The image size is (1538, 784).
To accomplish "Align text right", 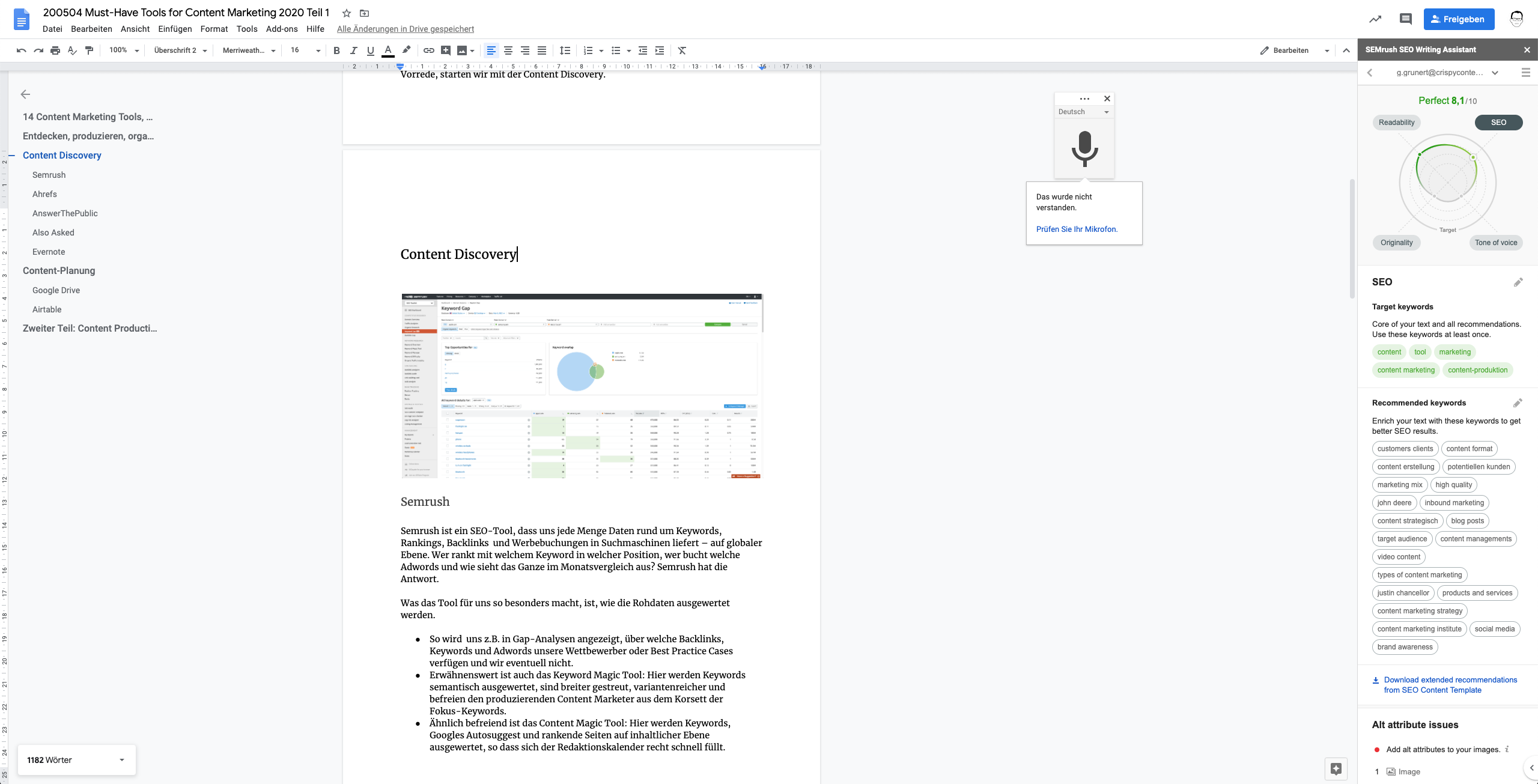I will (x=525, y=50).
